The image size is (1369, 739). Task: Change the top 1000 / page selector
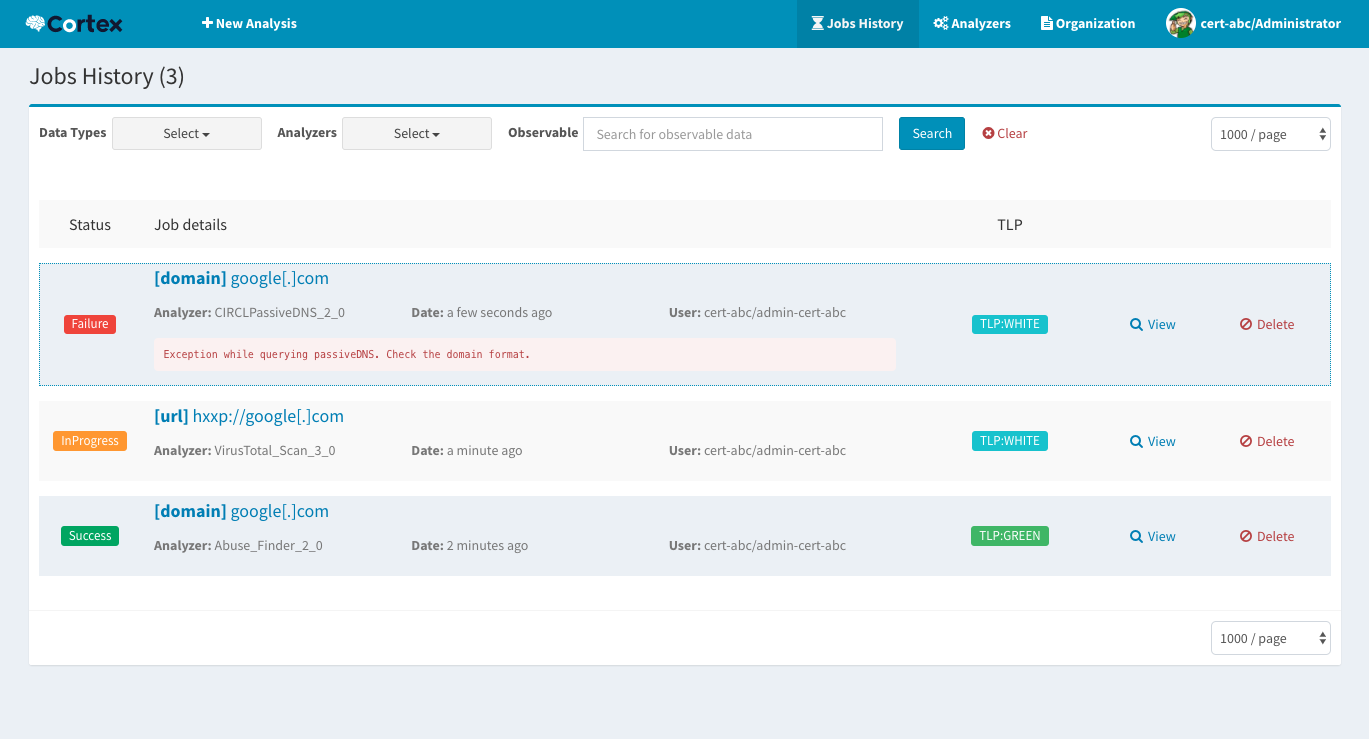click(1270, 133)
